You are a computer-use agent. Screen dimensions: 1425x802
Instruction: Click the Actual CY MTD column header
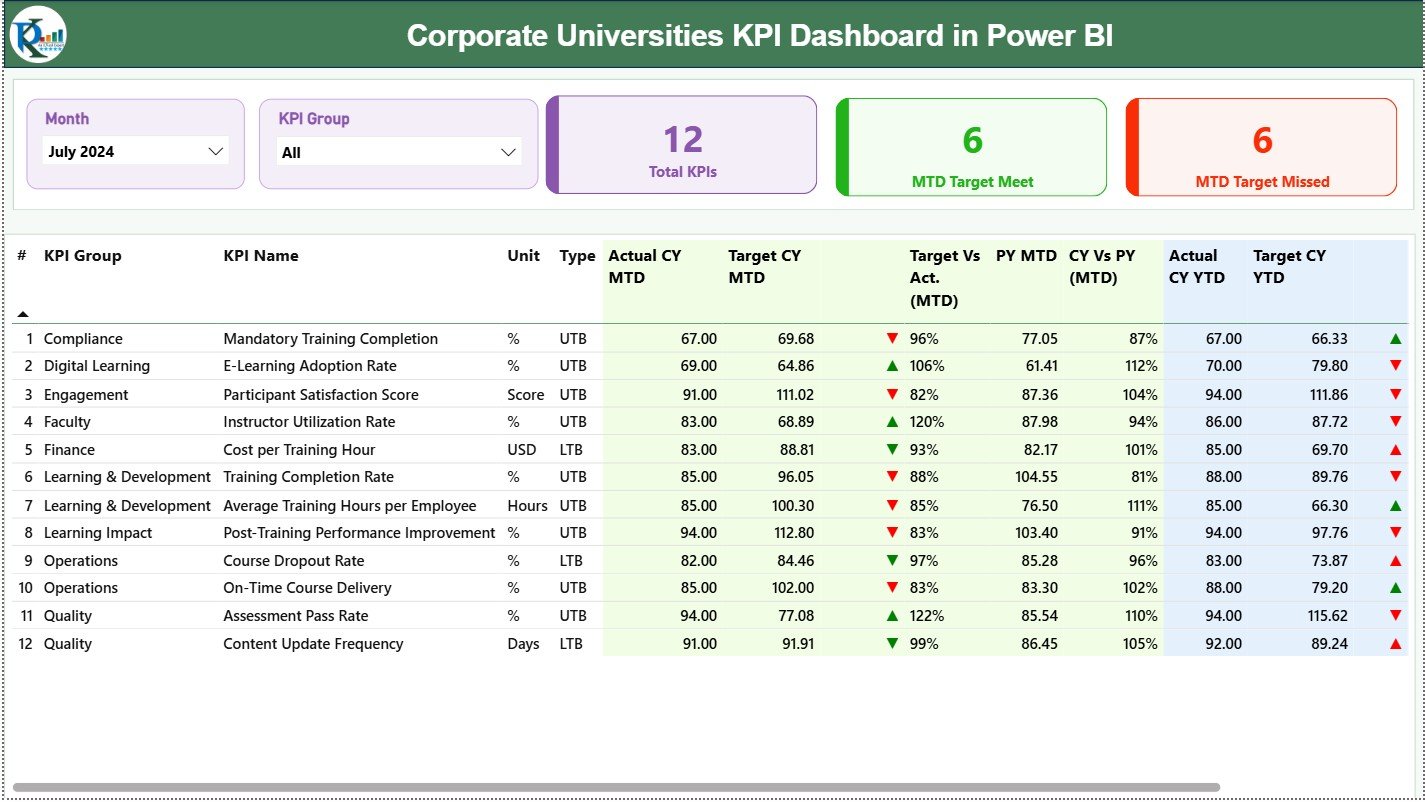[645, 266]
